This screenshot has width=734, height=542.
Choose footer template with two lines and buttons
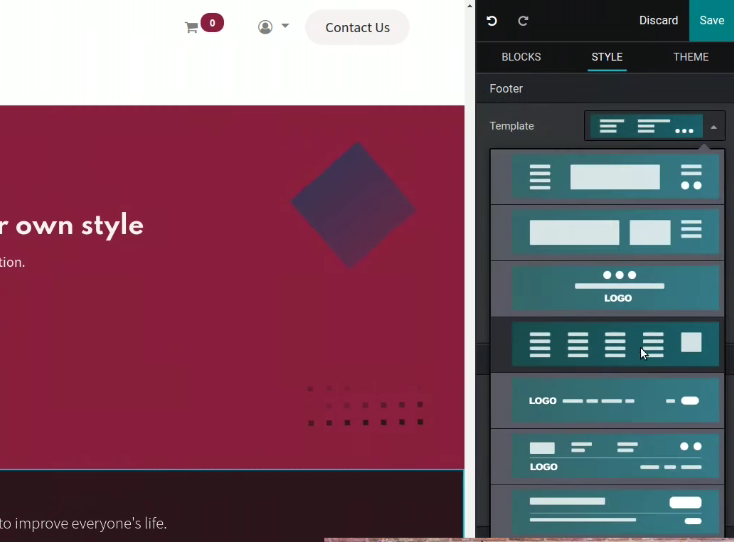(615, 512)
